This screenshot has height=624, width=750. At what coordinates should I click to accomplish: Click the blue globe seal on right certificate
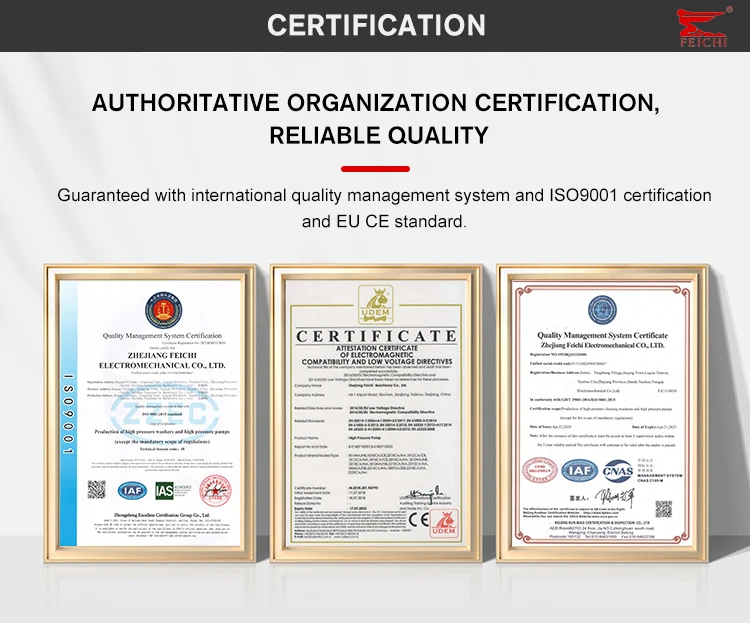click(x=602, y=310)
